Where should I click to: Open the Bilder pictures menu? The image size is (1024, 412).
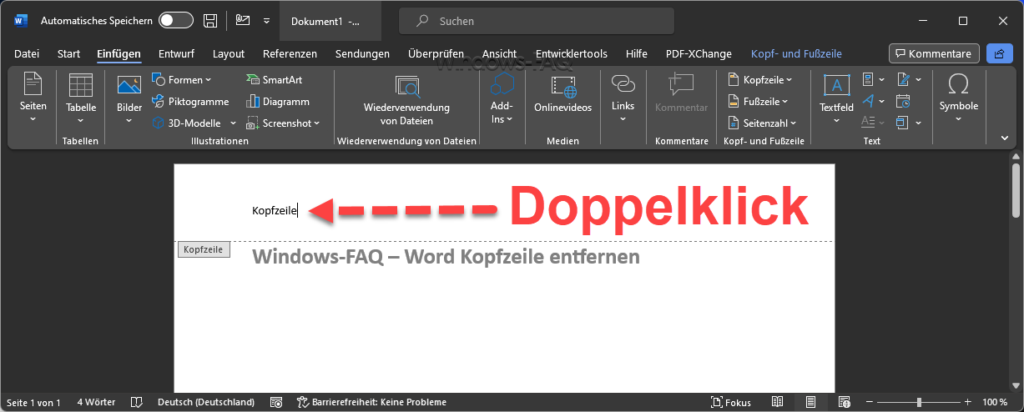(x=129, y=99)
